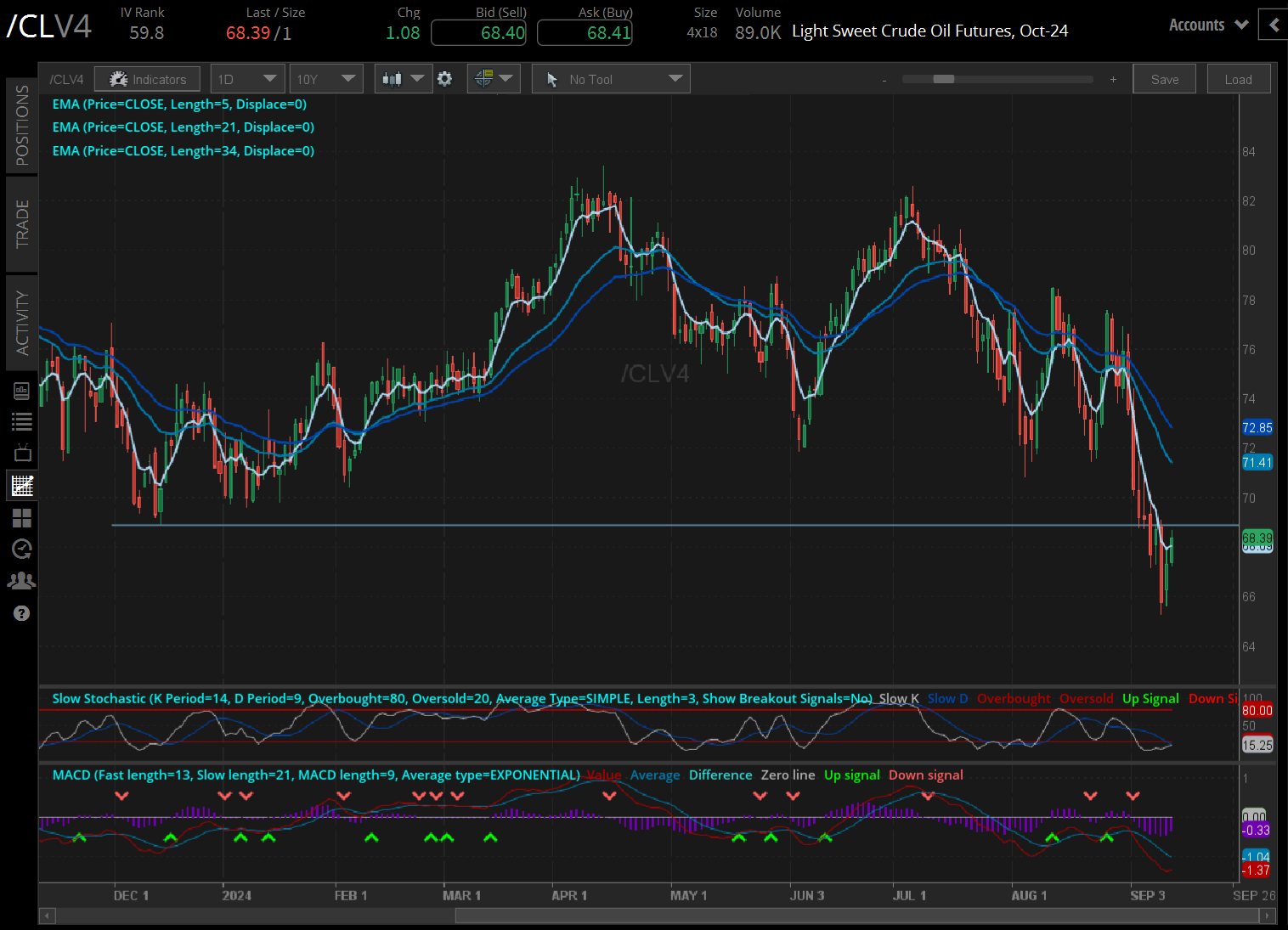The width and height of the screenshot is (1288, 930).
Task: Click the clock history icon in sidebar
Action: point(21,549)
